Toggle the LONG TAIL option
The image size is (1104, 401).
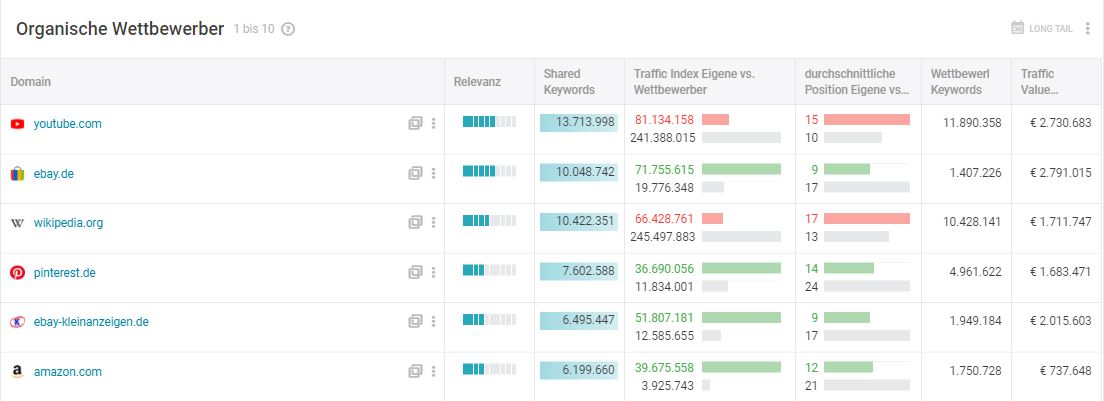click(1041, 28)
